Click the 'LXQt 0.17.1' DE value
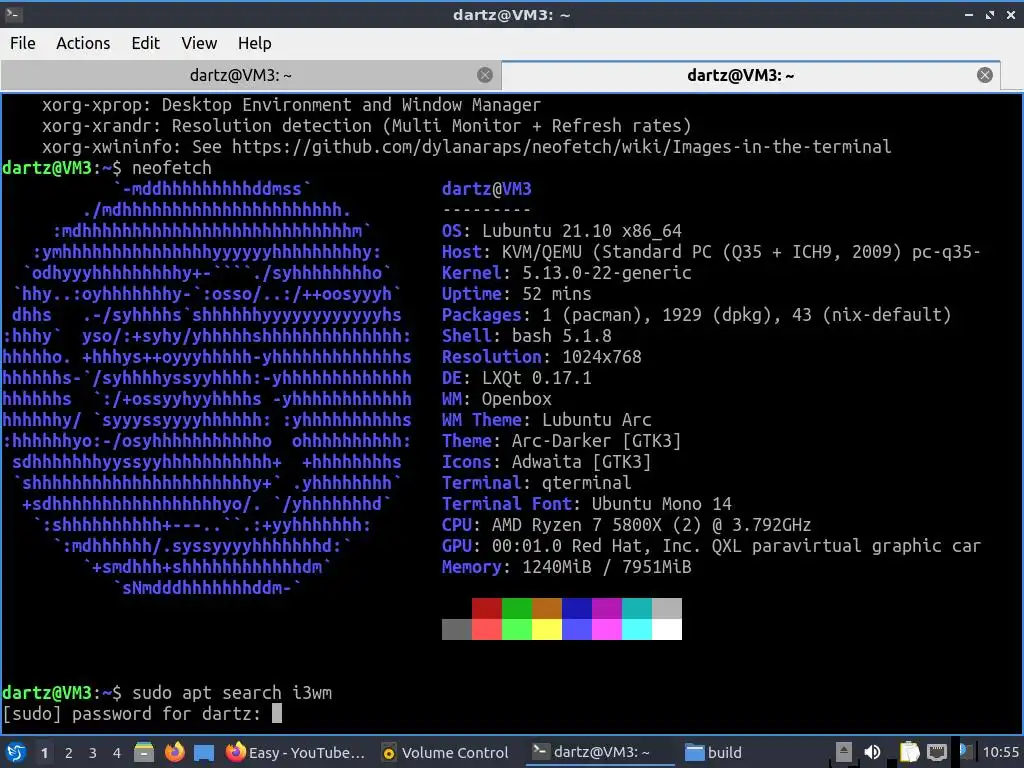The width and height of the screenshot is (1024, 768). pyautogui.click(x=537, y=377)
